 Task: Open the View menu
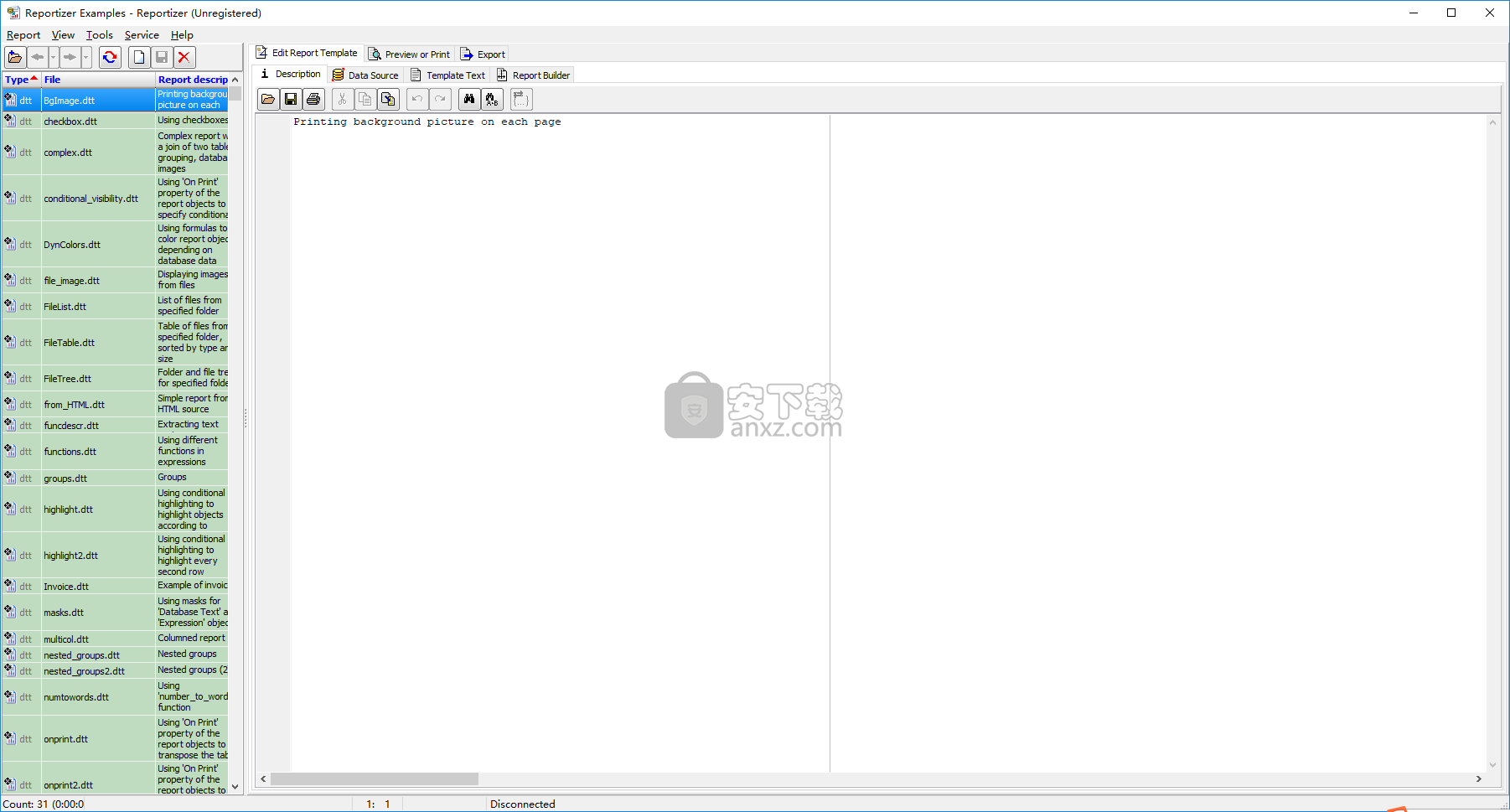coord(63,35)
